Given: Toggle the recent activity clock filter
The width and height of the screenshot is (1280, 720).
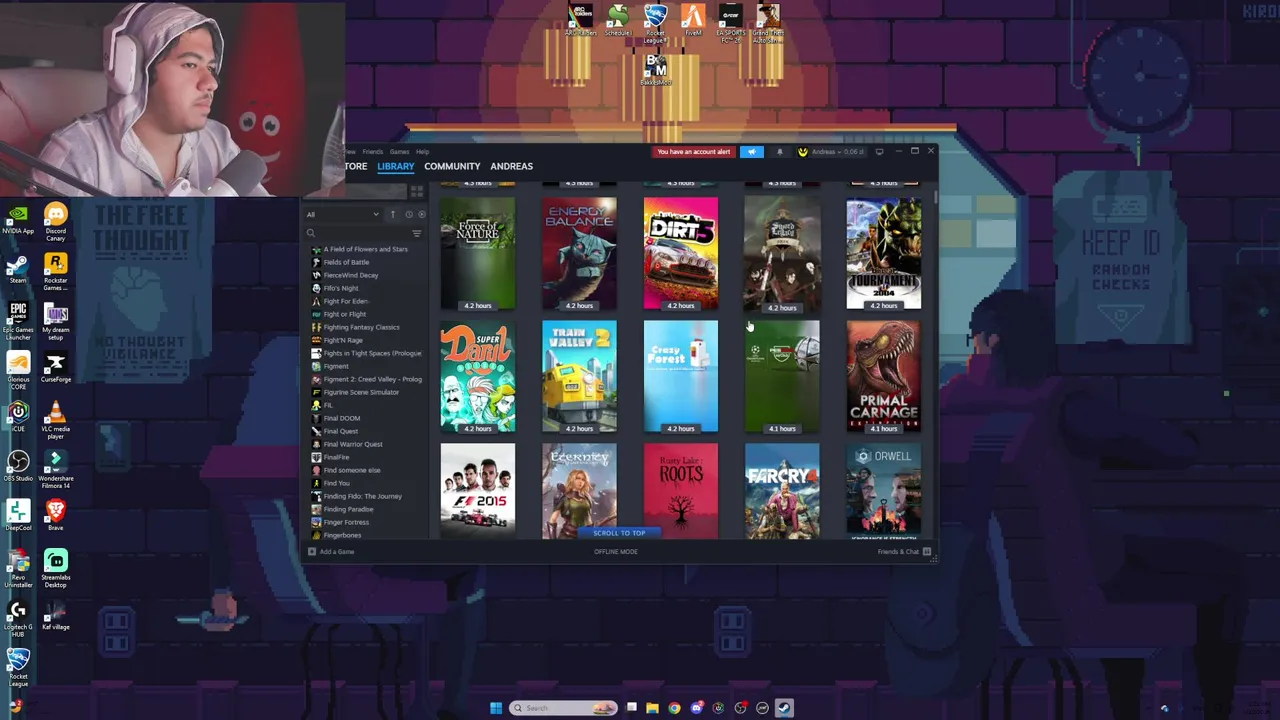Looking at the screenshot, I should pos(408,214).
